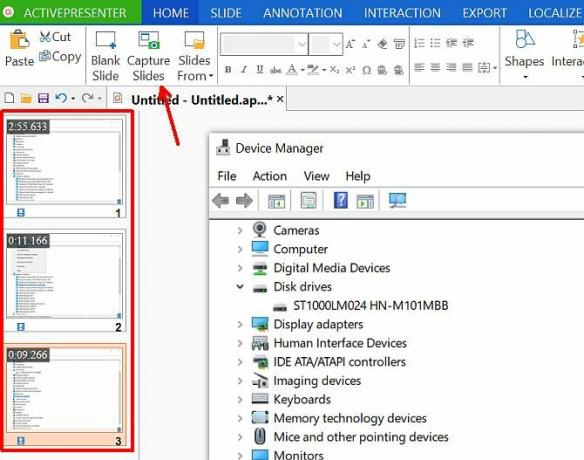The width and height of the screenshot is (584, 460).
Task: Redo the last undone action
Action: [88, 98]
